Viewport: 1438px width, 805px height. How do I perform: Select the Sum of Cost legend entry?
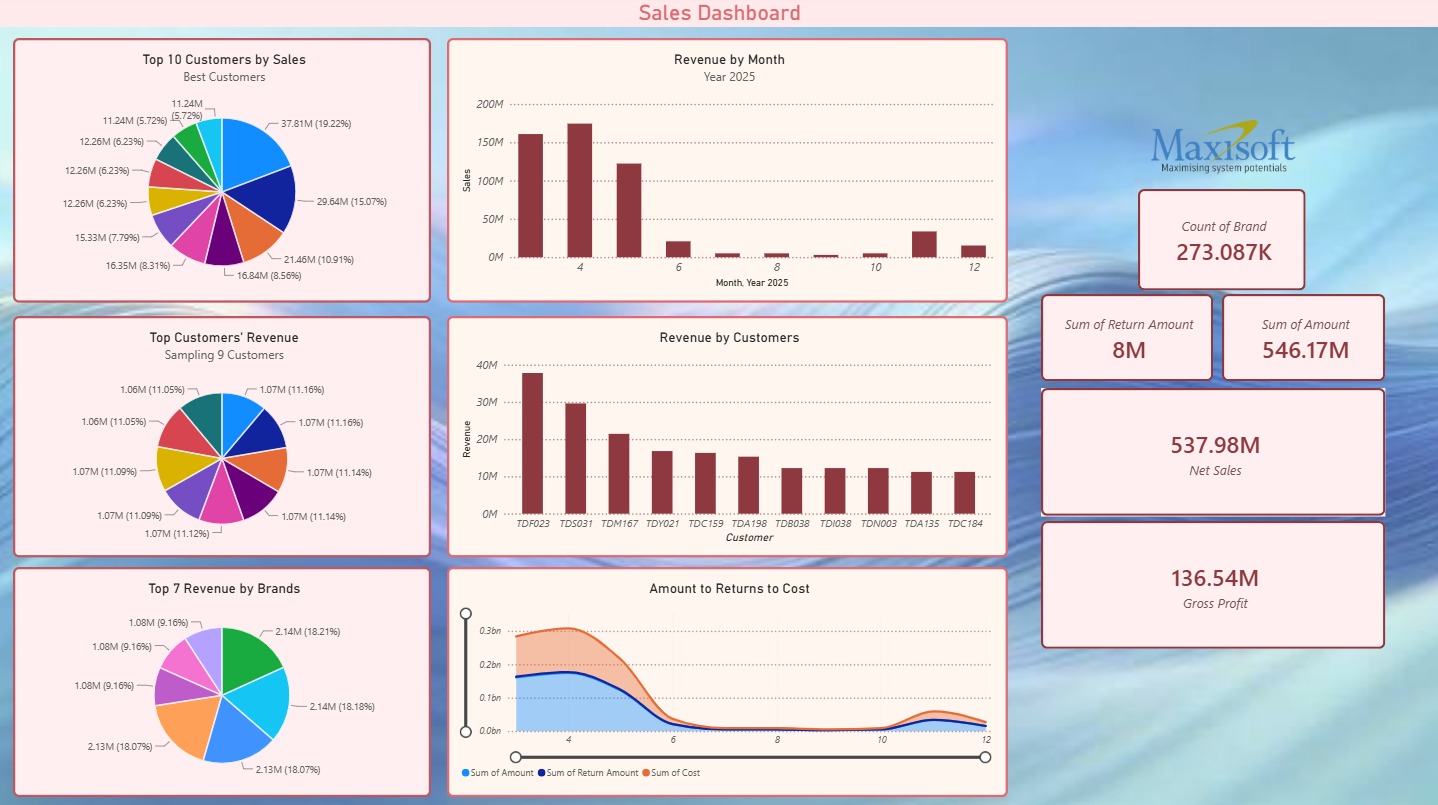(671, 773)
